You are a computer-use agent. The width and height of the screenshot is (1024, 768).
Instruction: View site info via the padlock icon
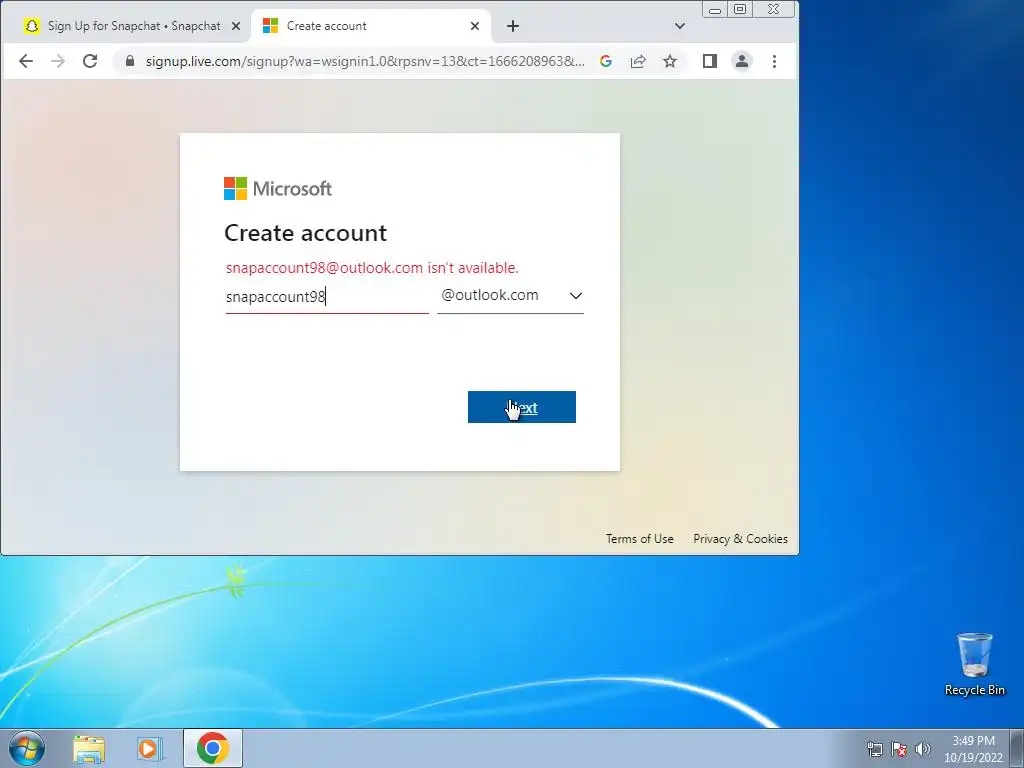130,61
